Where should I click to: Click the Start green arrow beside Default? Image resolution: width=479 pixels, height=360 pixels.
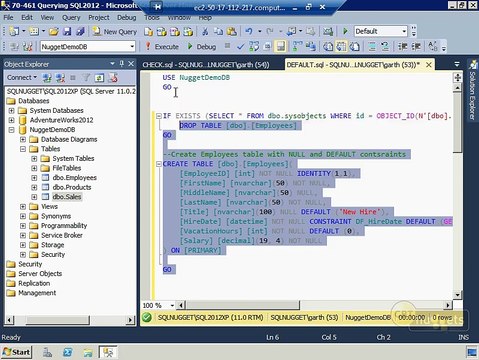tap(345, 31)
